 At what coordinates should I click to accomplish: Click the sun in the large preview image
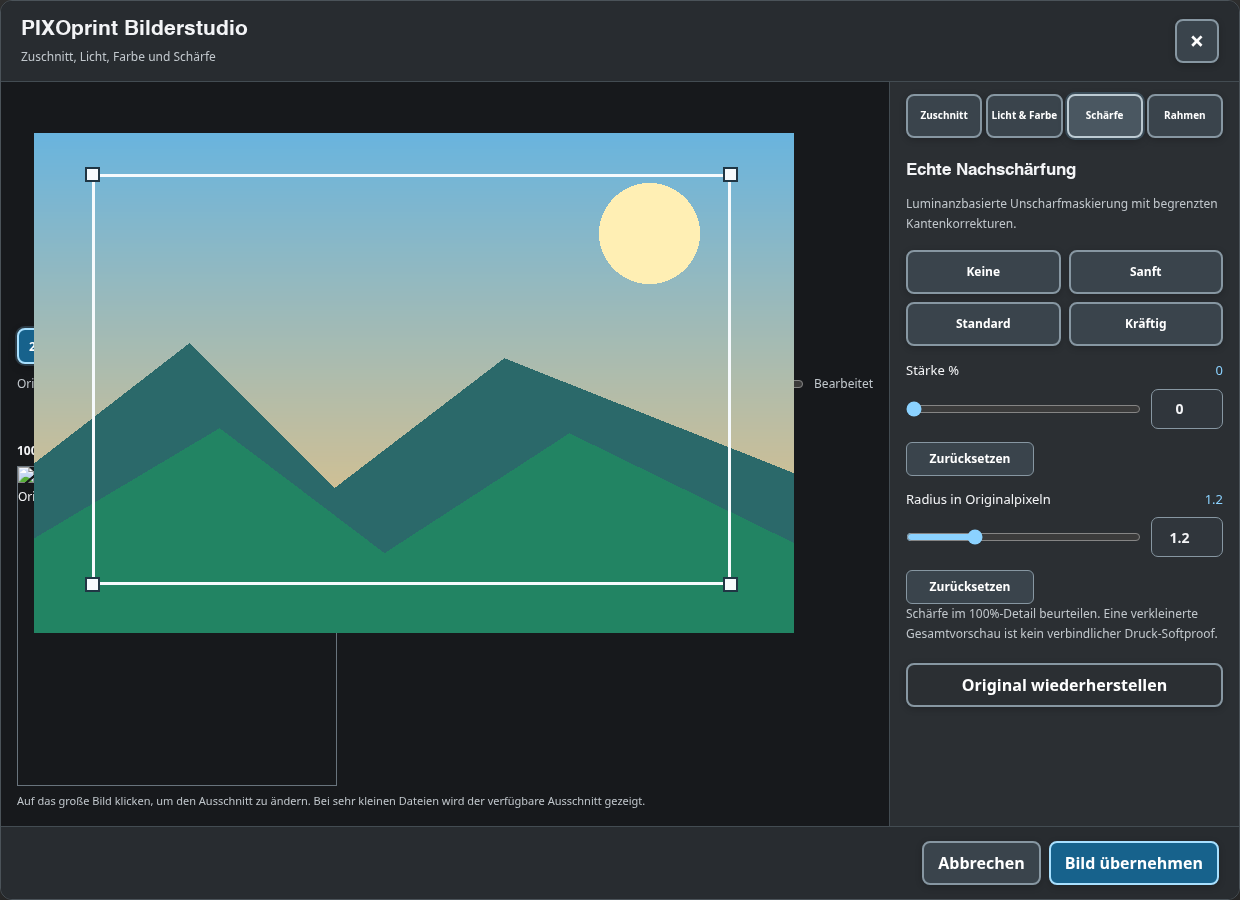tap(649, 233)
